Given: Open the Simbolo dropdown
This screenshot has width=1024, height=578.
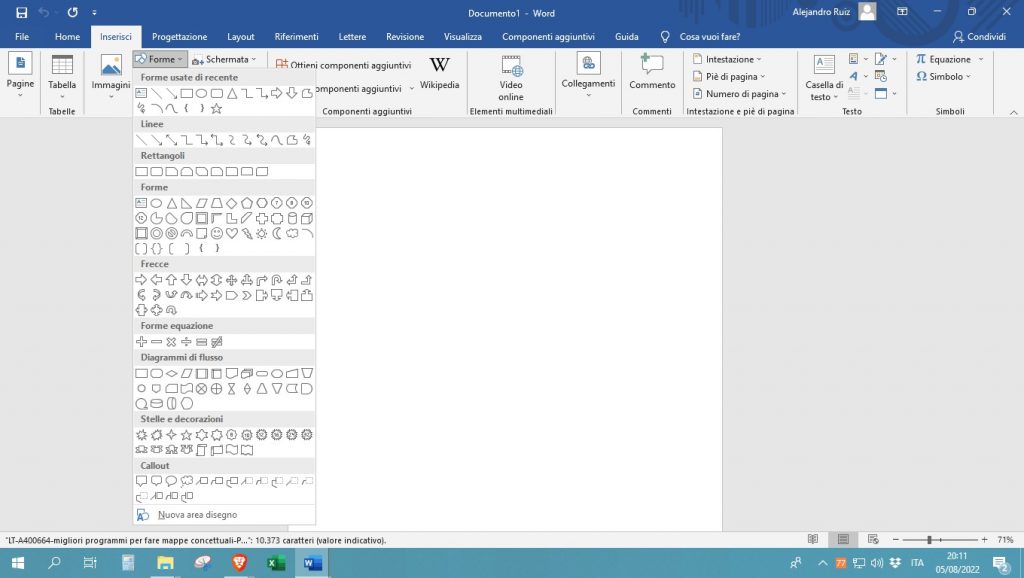Looking at the screenshot, I should (x=945, y=76).
